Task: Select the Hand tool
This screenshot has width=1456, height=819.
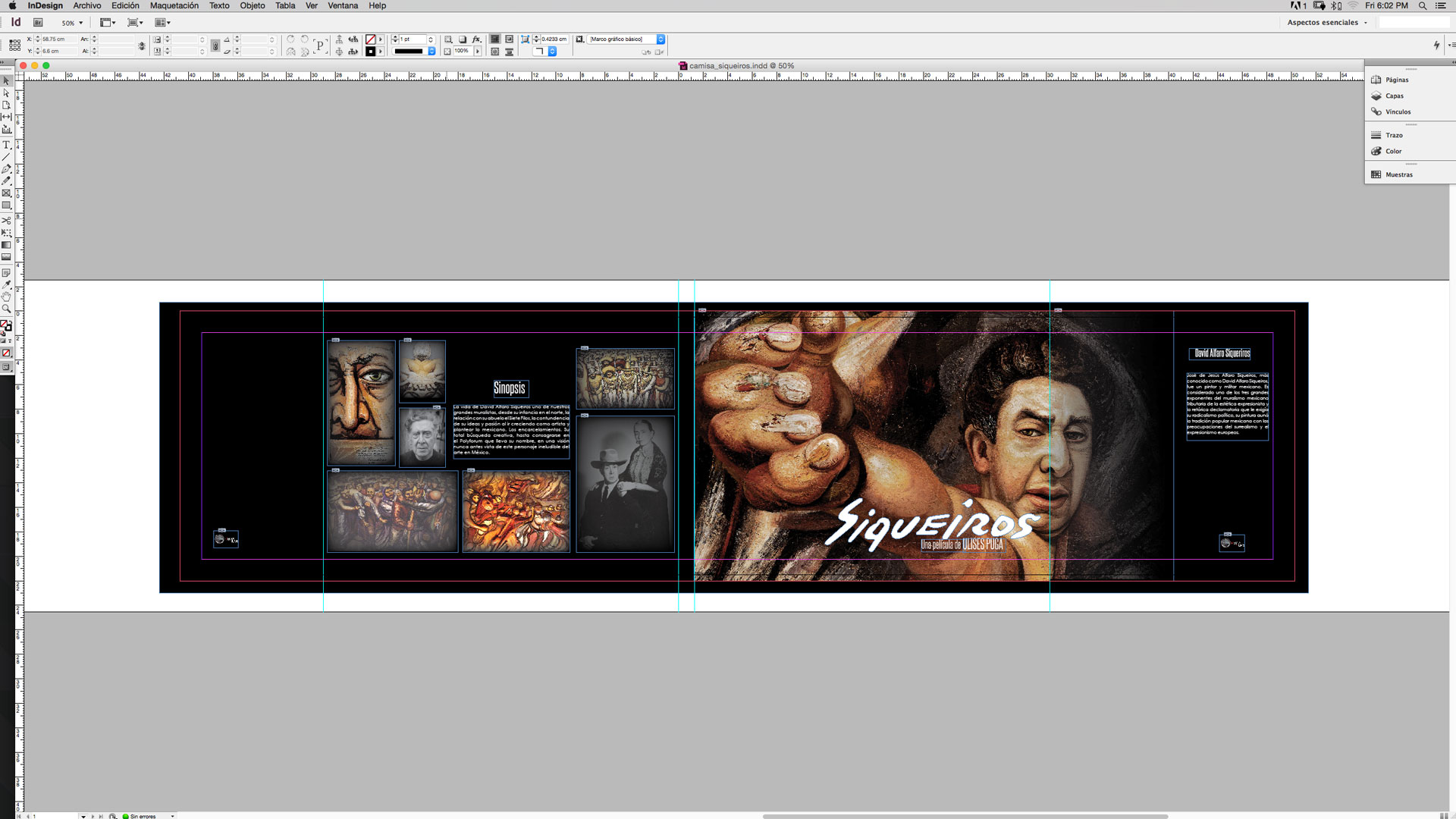Action: coord(6,297)
